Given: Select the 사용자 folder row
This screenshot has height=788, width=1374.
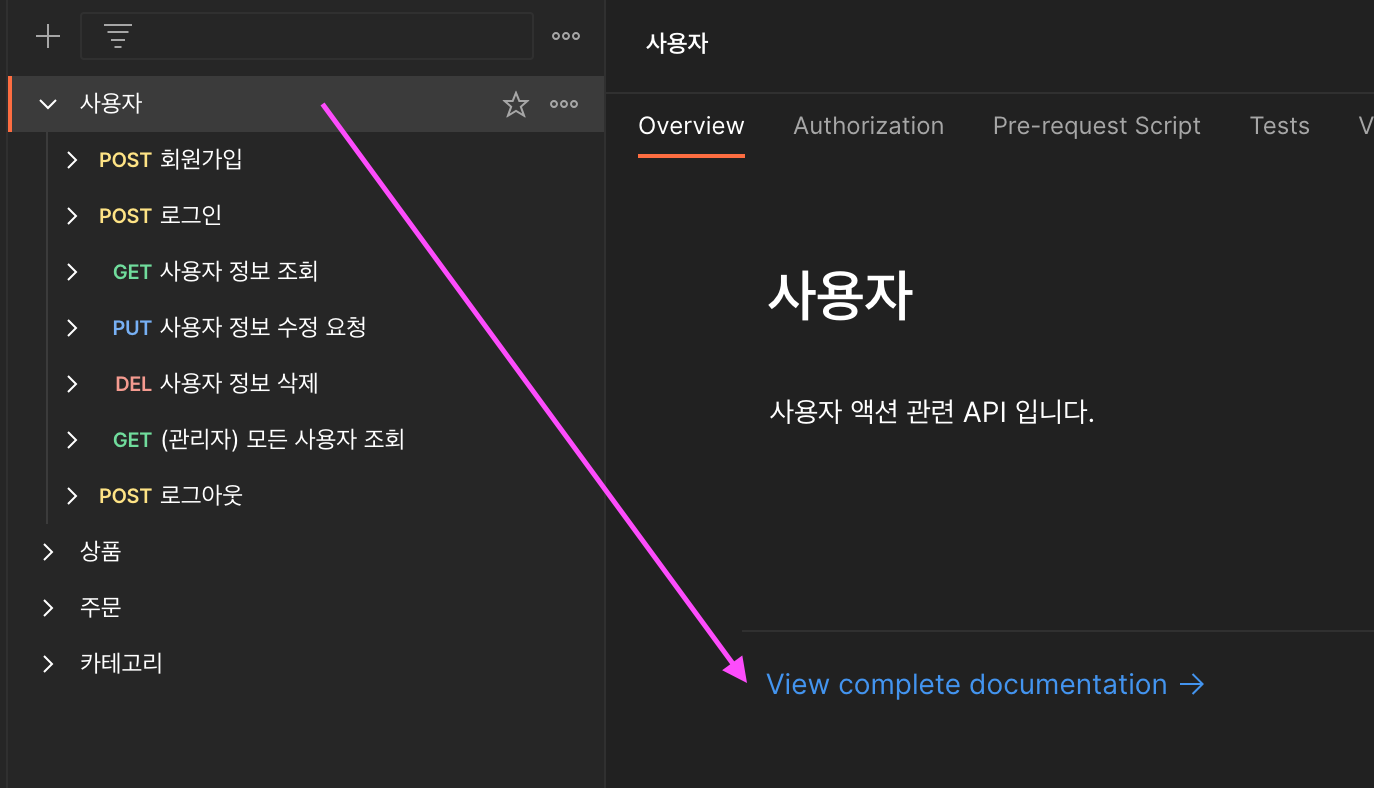Looking at the screenshot, I should 306,104.
